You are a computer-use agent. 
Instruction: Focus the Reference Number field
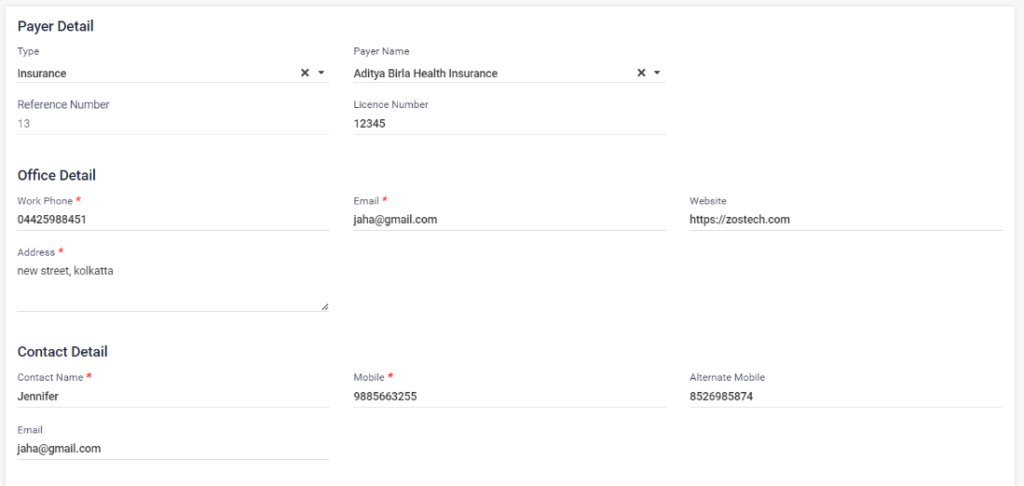[172, 123]
